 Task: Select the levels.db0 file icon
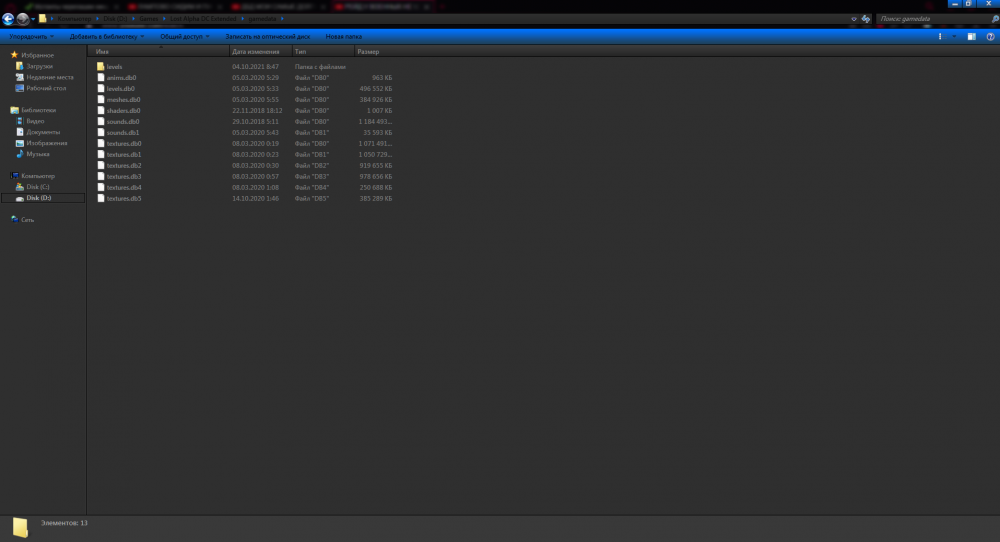coord(101,89)
